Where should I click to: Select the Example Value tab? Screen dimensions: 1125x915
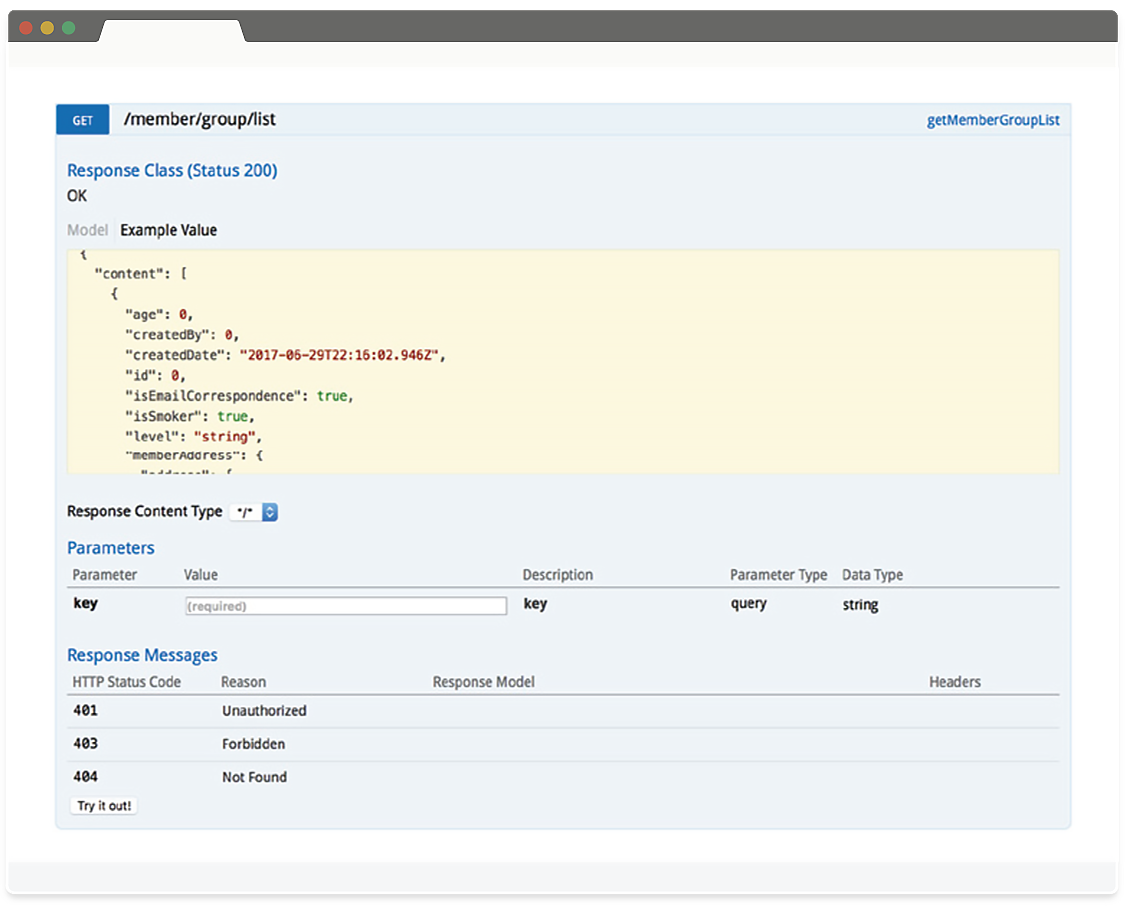point(168,230)
